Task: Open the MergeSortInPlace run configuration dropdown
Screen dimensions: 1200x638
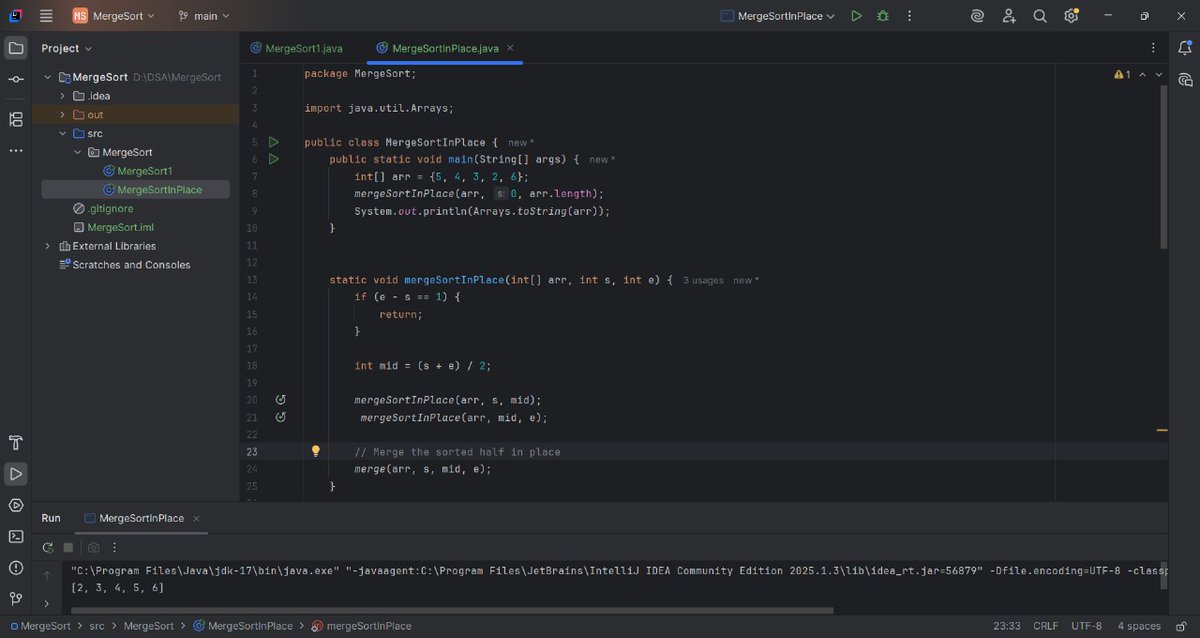Action: pos(778,16)
